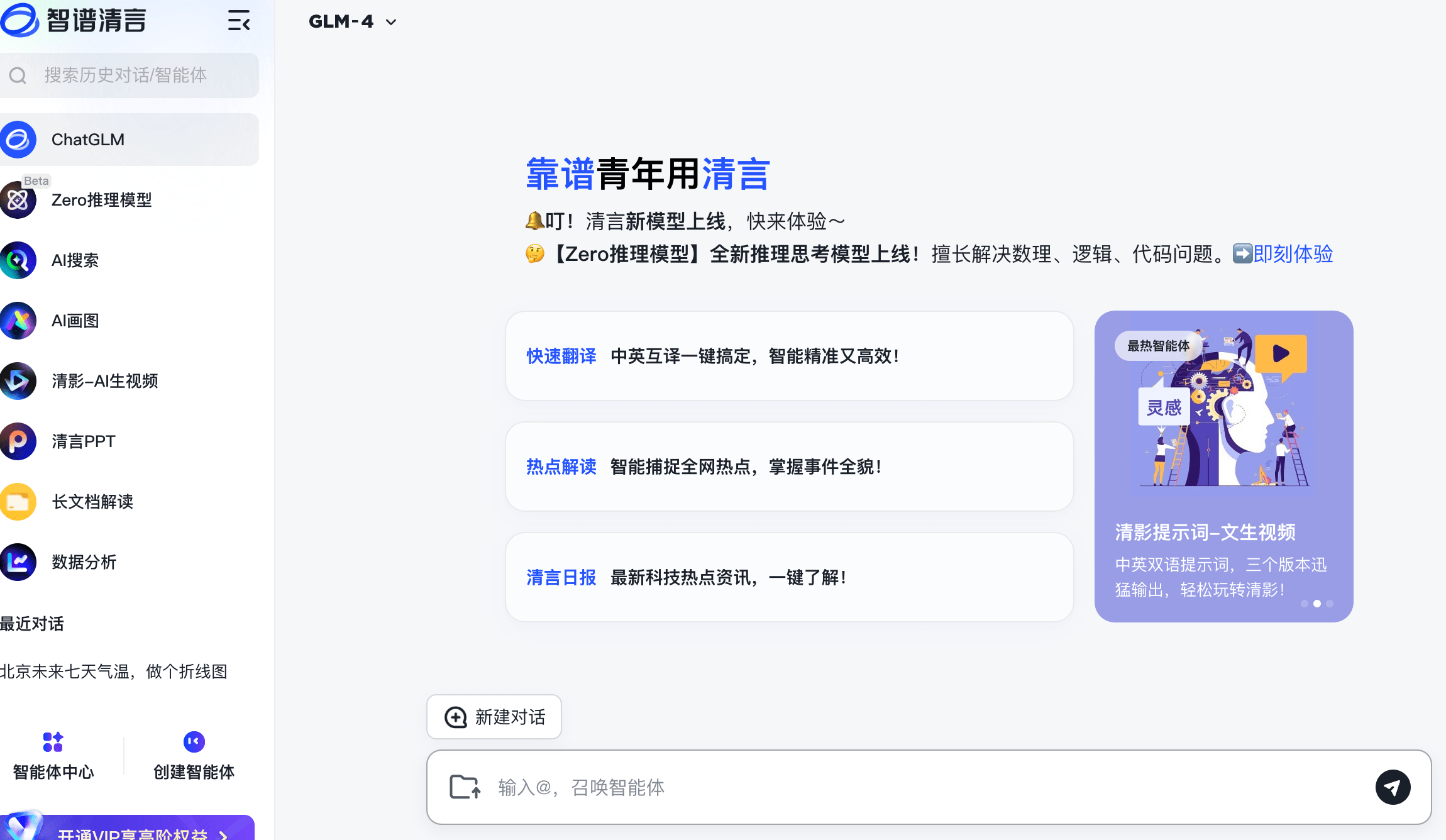Image resolution: width=1446 pixels, height=840 pixels.
Task: Click the chevron next to GLM-4
Action: pos(391,23)
